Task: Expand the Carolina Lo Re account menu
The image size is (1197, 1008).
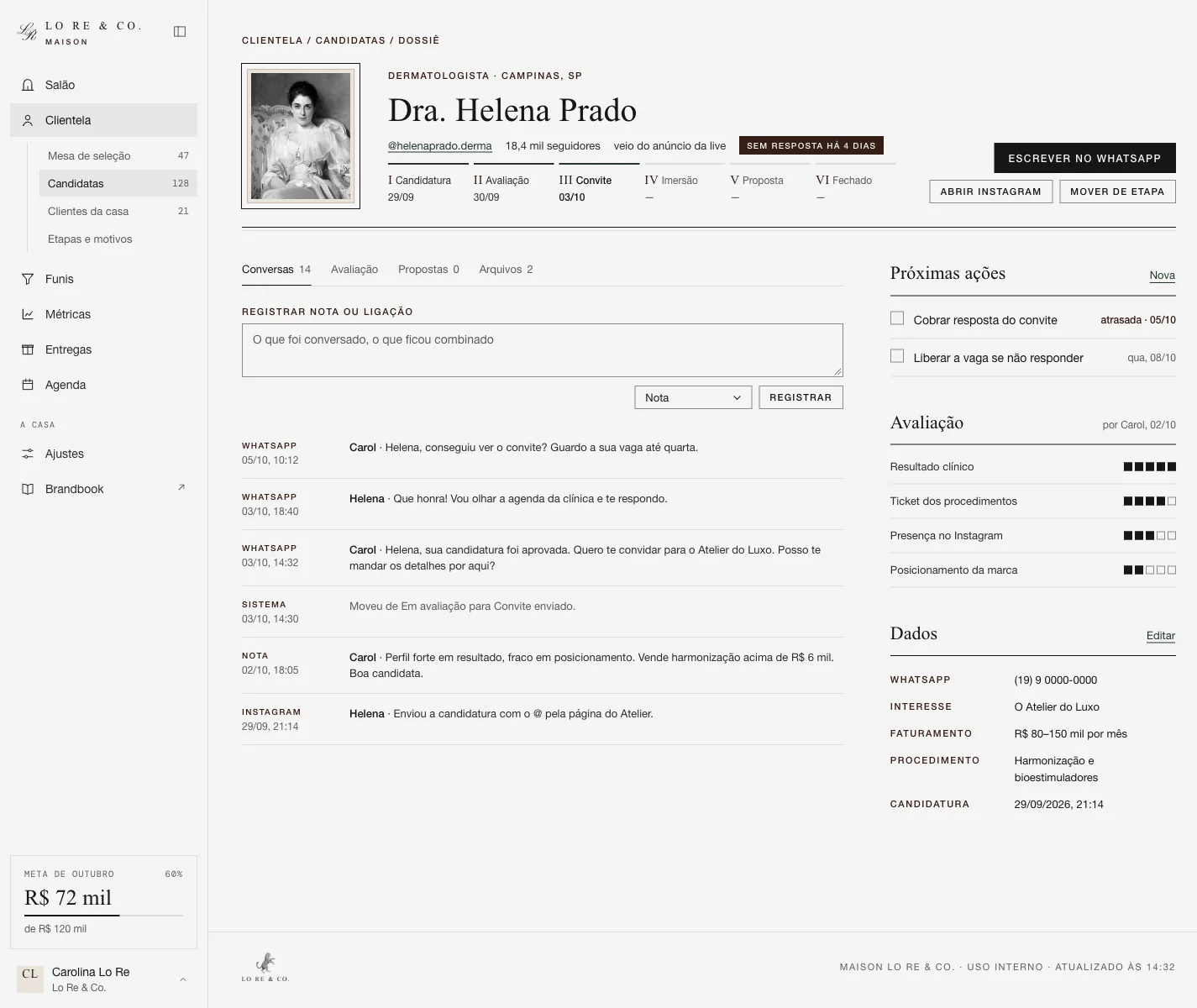Action: click(x=183, y=979)
